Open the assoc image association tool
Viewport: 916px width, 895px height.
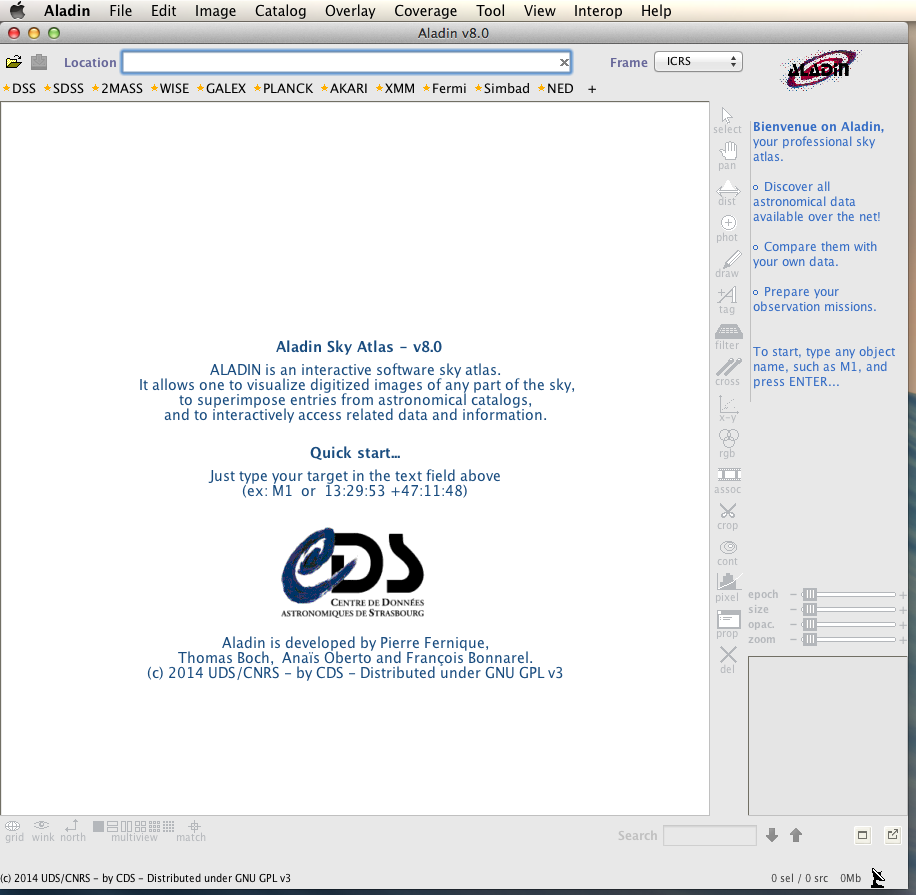pos(728,481)
